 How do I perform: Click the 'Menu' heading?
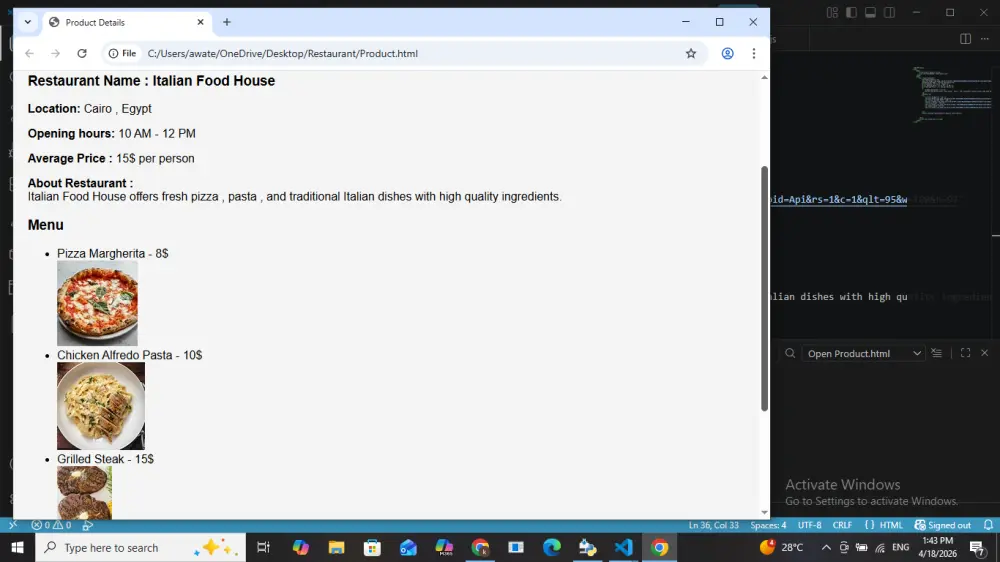[45, 225]
